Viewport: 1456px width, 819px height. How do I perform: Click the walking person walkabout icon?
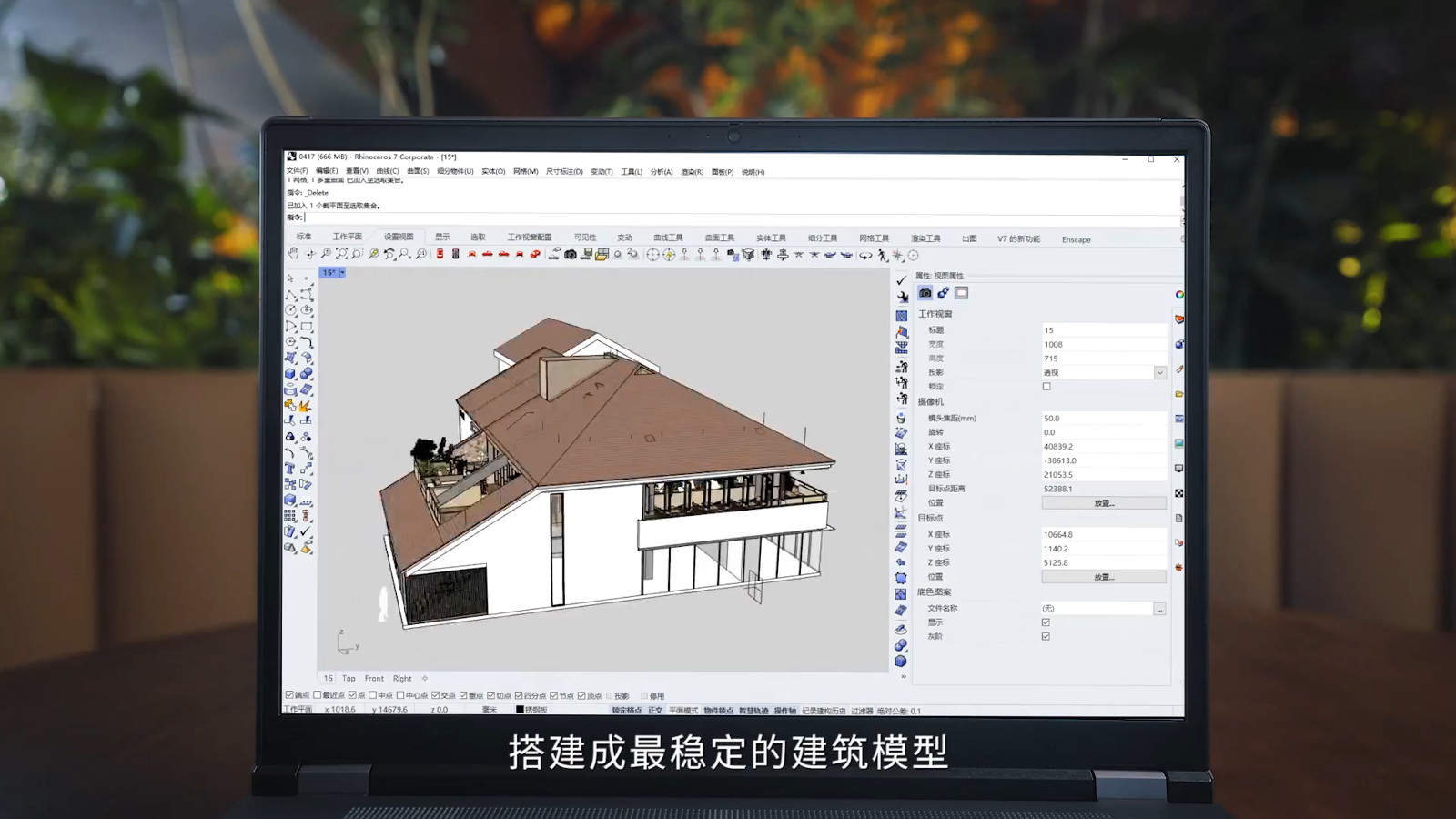pos(882,256)
